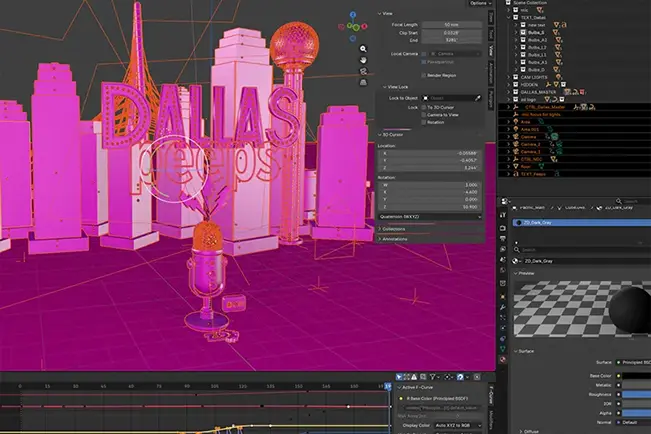Switch to the View sidebar tab
This screenshot has width=651, height=434.
491,51
